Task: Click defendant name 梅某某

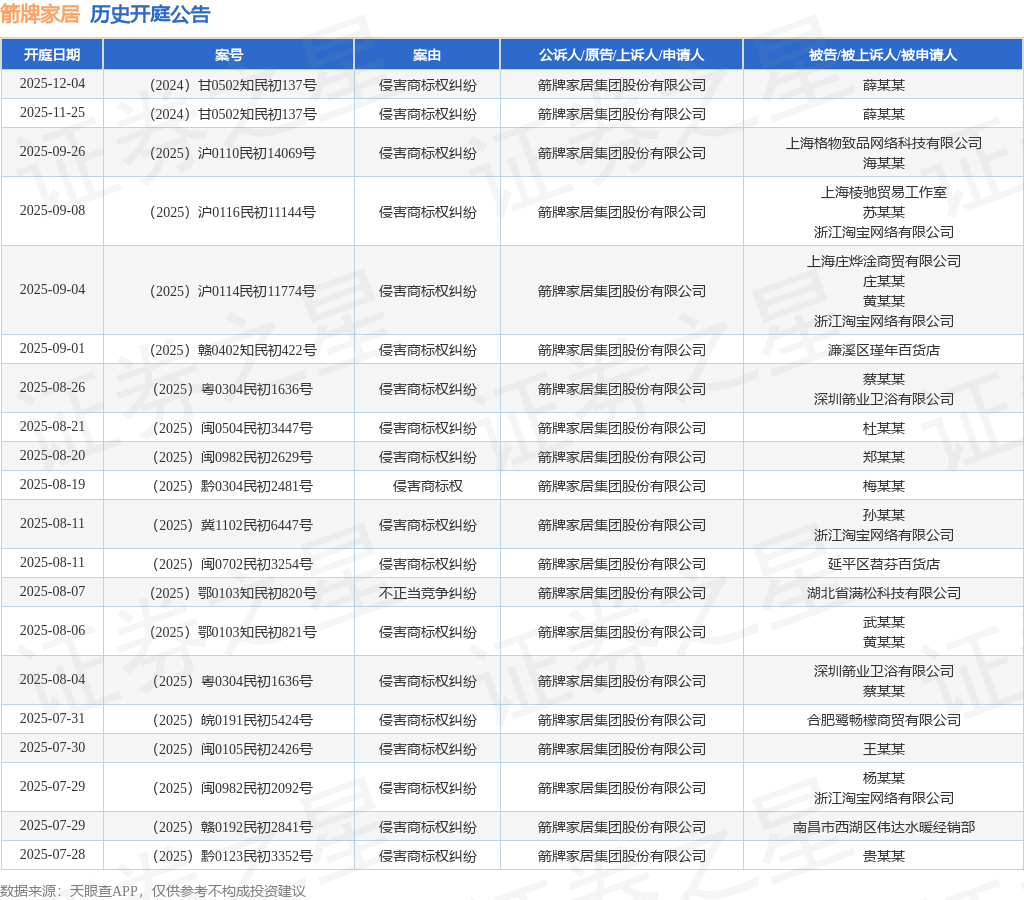Action: click(x=884, y=487)
